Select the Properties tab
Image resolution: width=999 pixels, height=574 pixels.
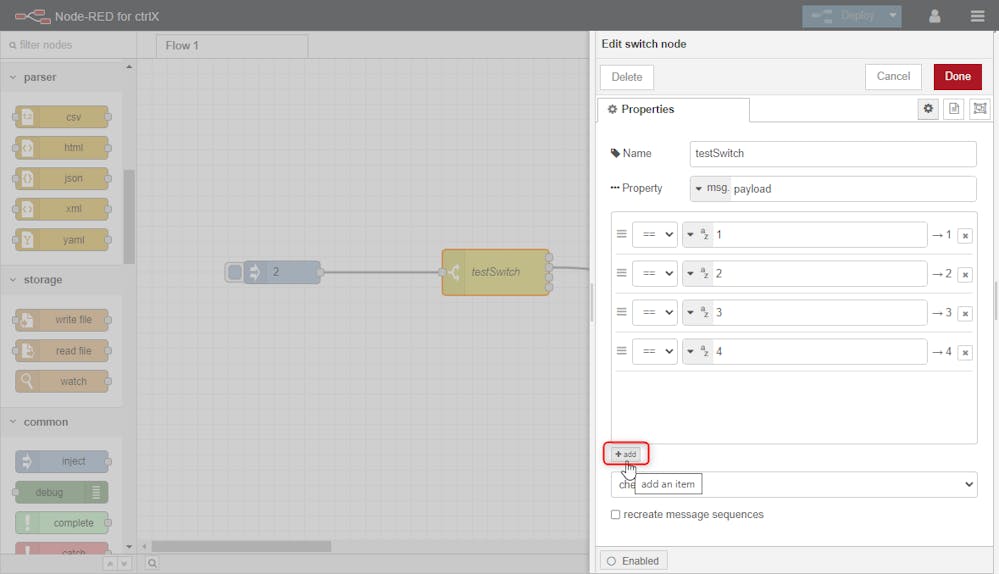(672, 110)
